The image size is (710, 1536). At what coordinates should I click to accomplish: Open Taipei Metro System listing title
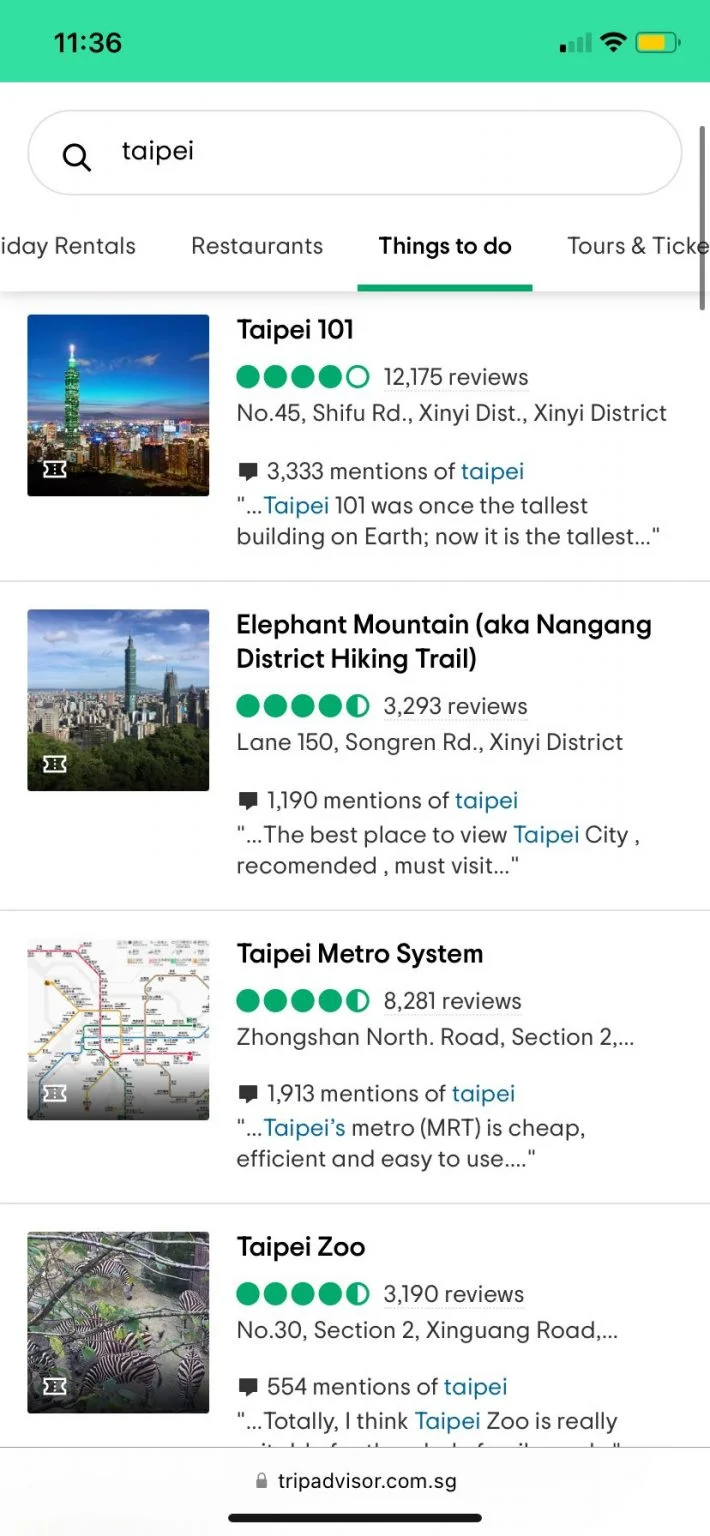[x=359, y=954]
